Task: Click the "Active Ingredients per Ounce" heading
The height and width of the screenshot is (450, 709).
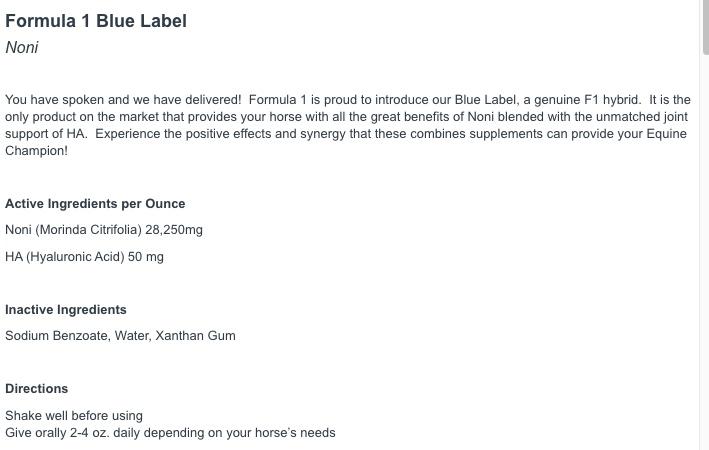Action: 95,204
